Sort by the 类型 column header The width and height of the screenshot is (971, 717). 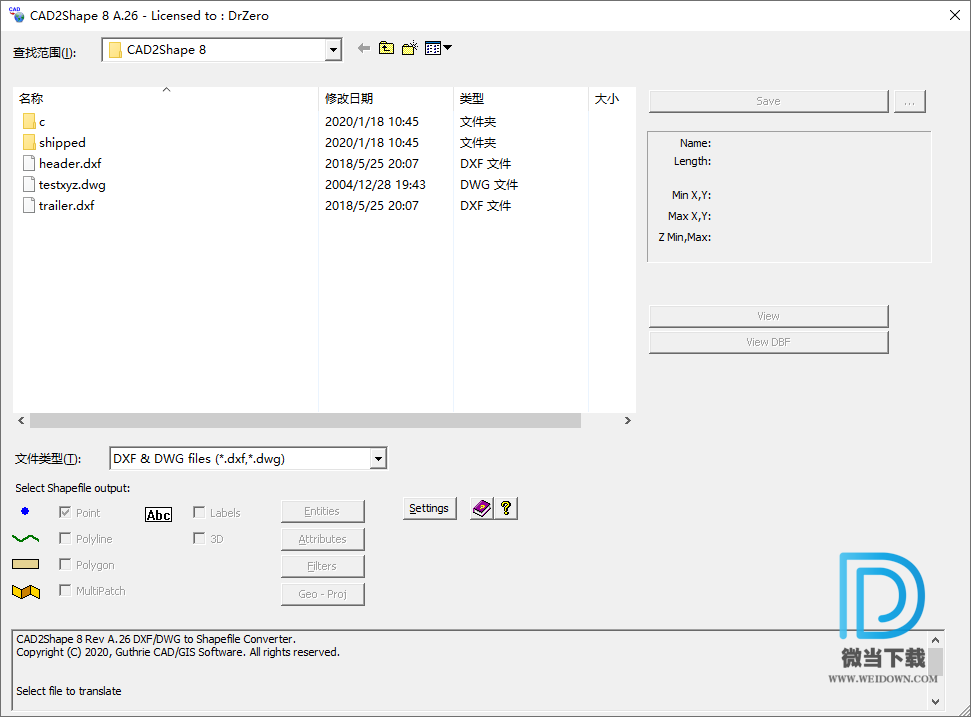tap(521, 98)
